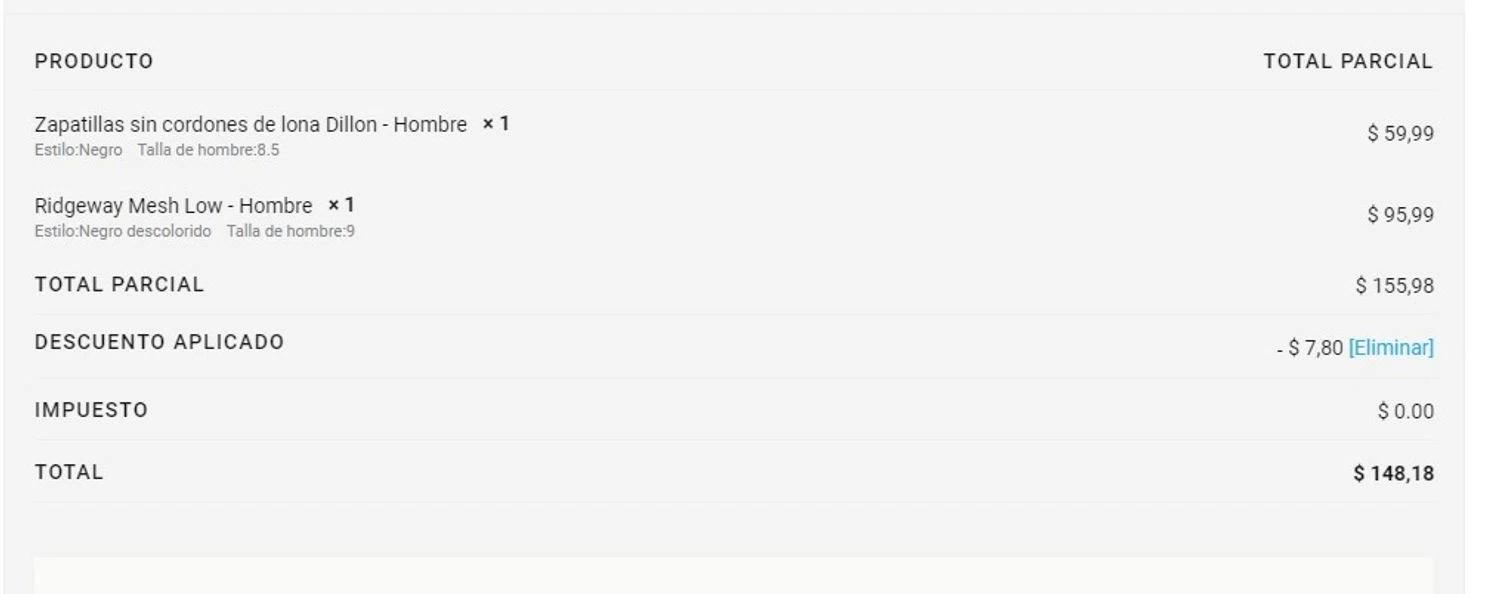Click the Talla de hombre:9 size text
1500x594 pixels.
[290, 232]
